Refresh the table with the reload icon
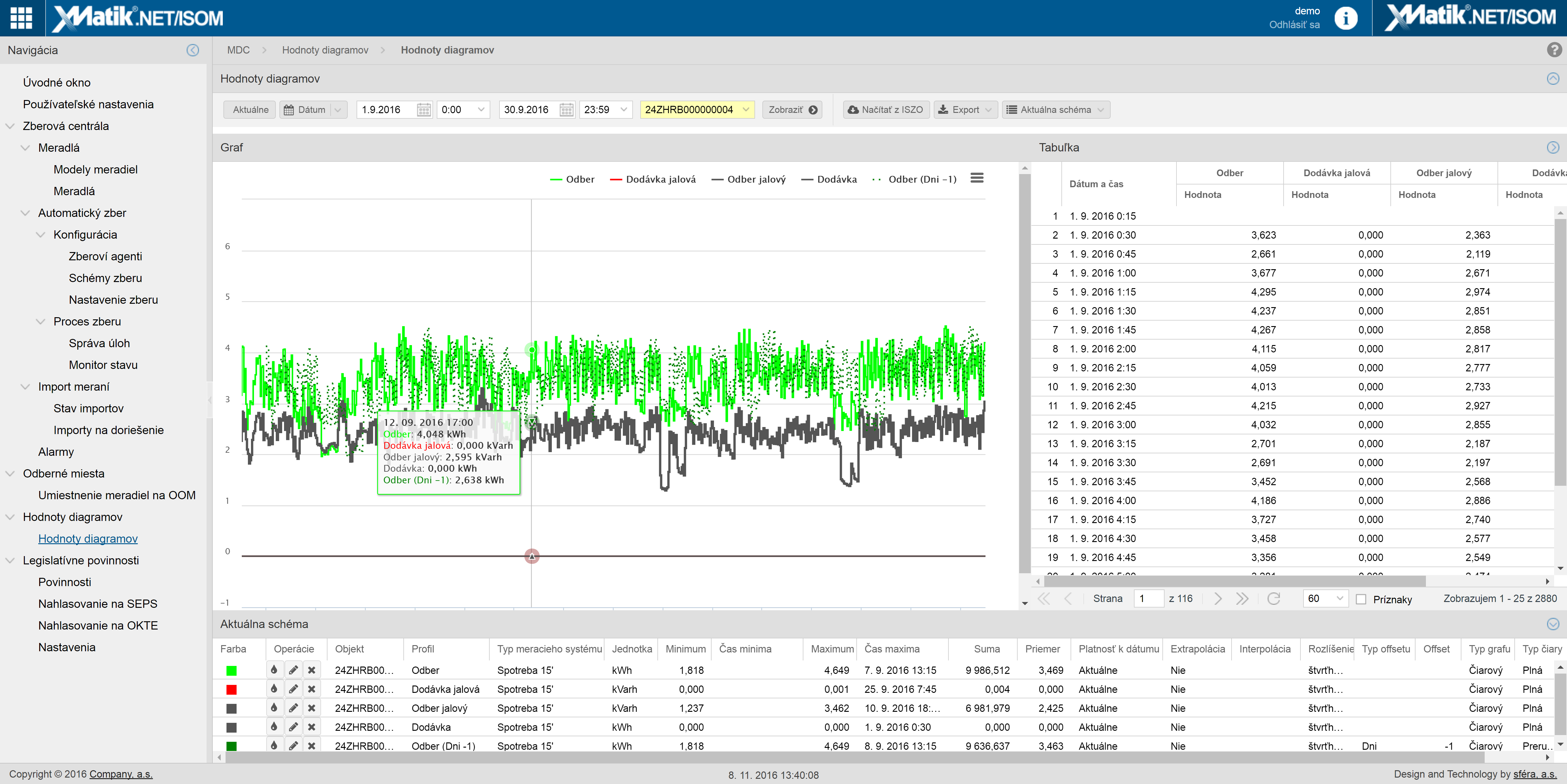This screenshot has height=784, width=1567. pos(1274,599)
